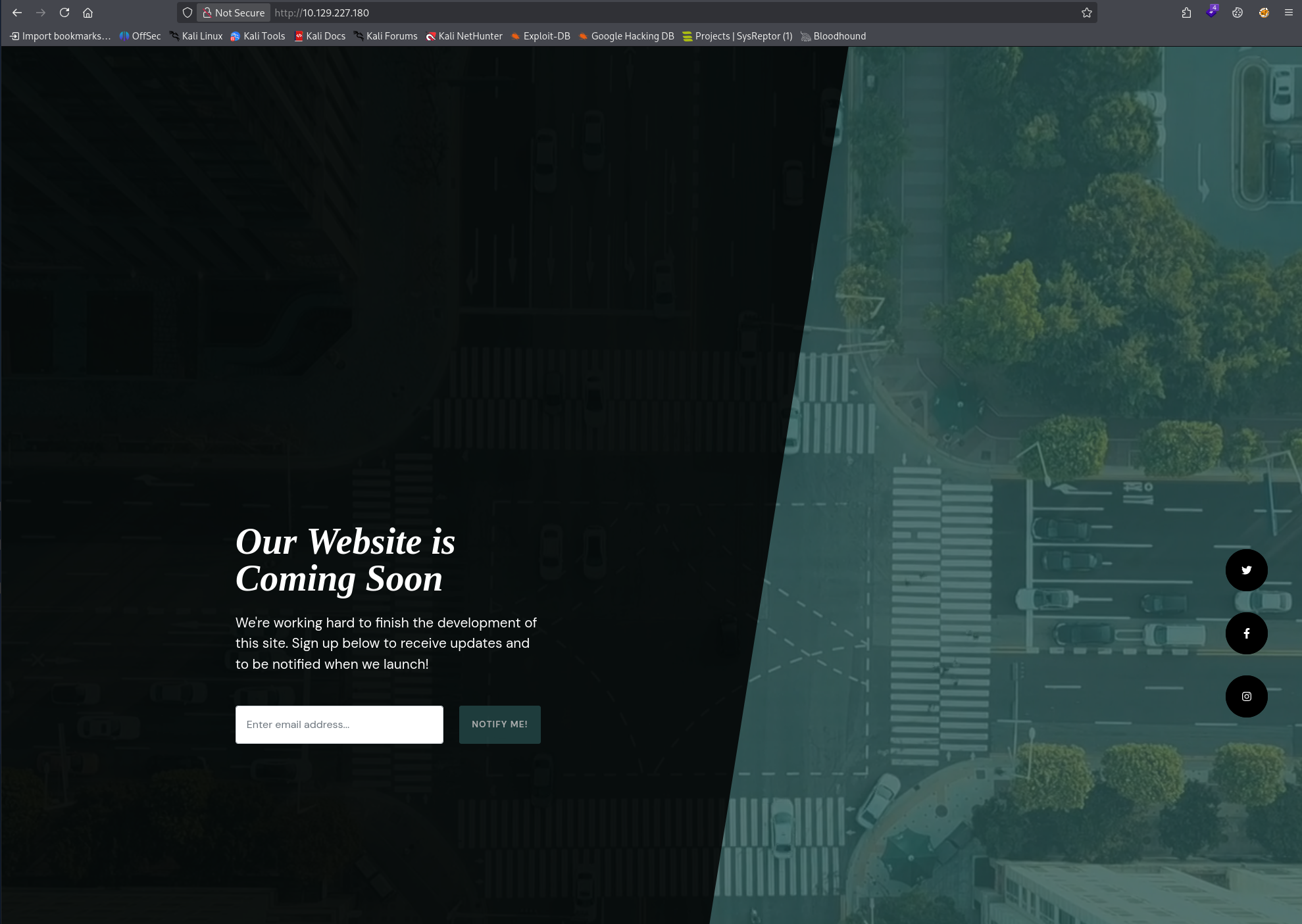Click the Instagram social icon
Viewport: 1302px width, 924px height.
(1246, 696)
